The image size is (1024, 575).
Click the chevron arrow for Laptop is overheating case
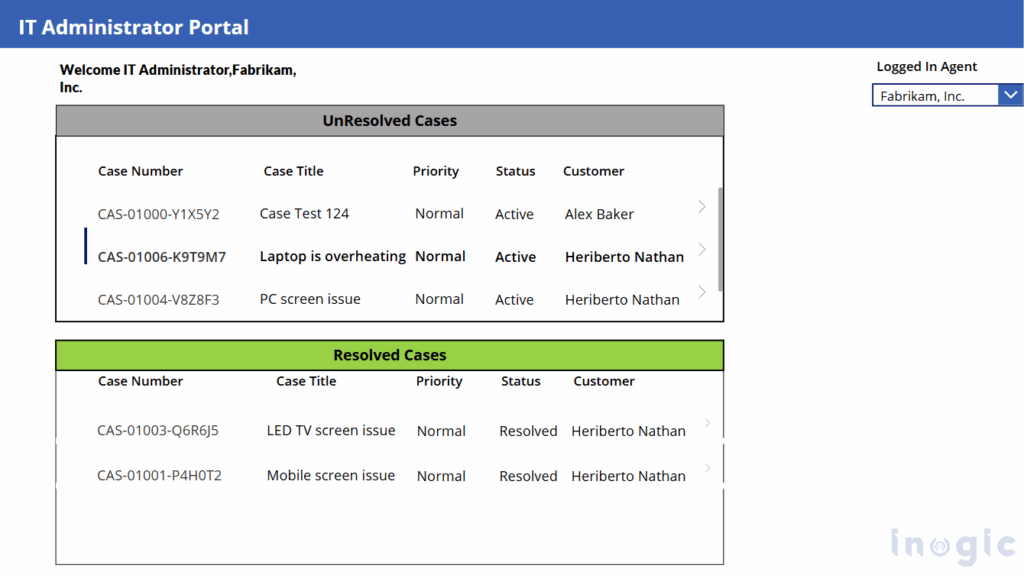(702, 249)
